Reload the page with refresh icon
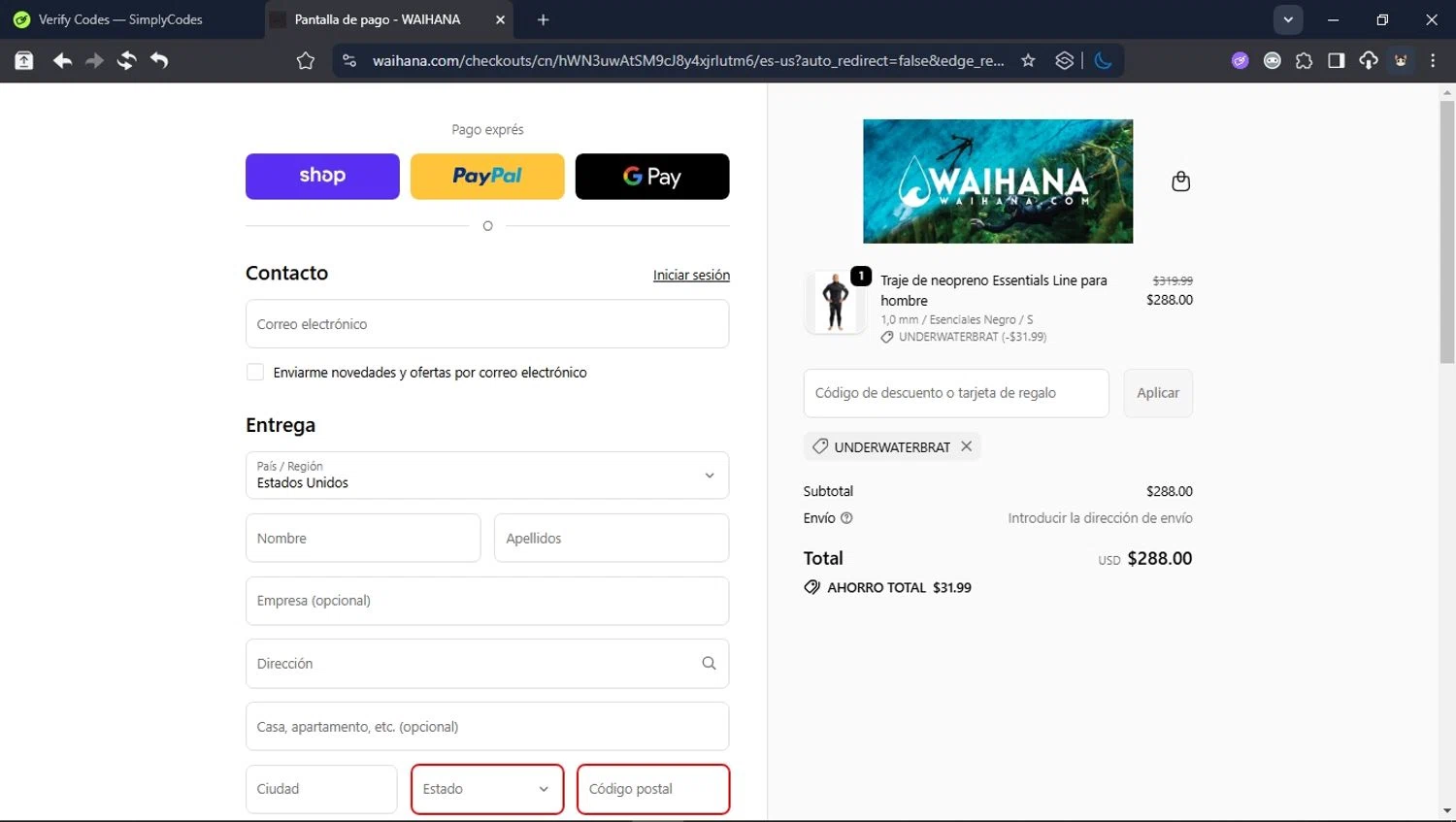The image size is (1456, 822). click(126, 61)
